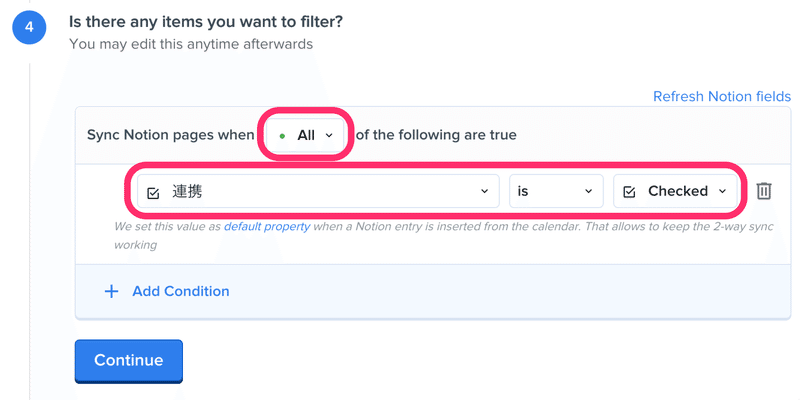Click the green dot next to All
Screen dimensions: 800x400
[282, 136]
